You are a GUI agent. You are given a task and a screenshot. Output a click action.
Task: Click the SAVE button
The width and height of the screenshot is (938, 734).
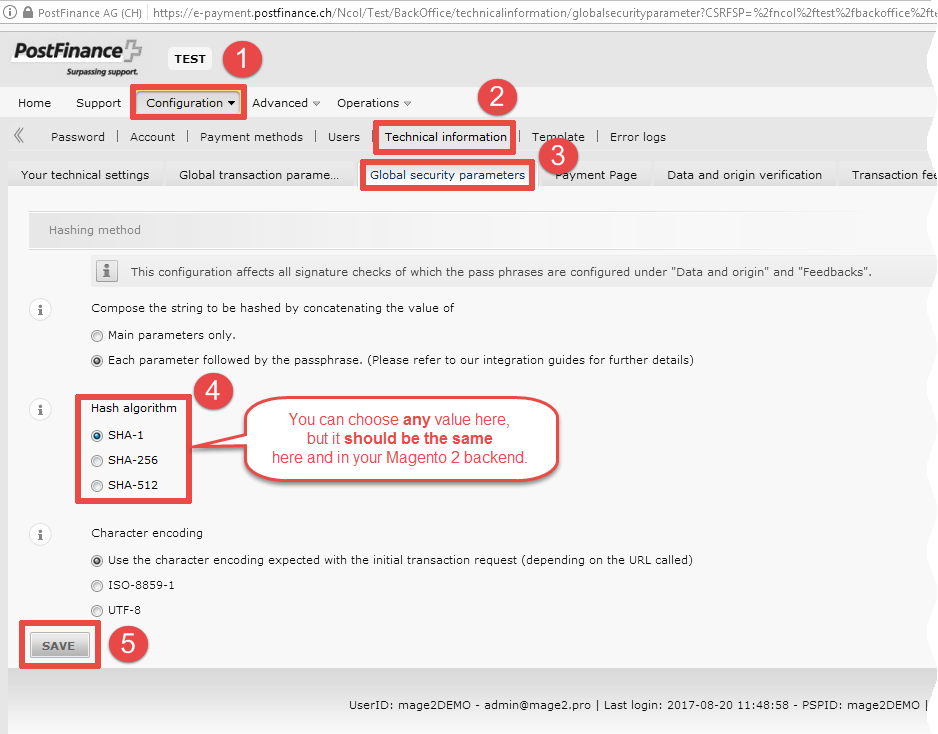coord(59,645)
